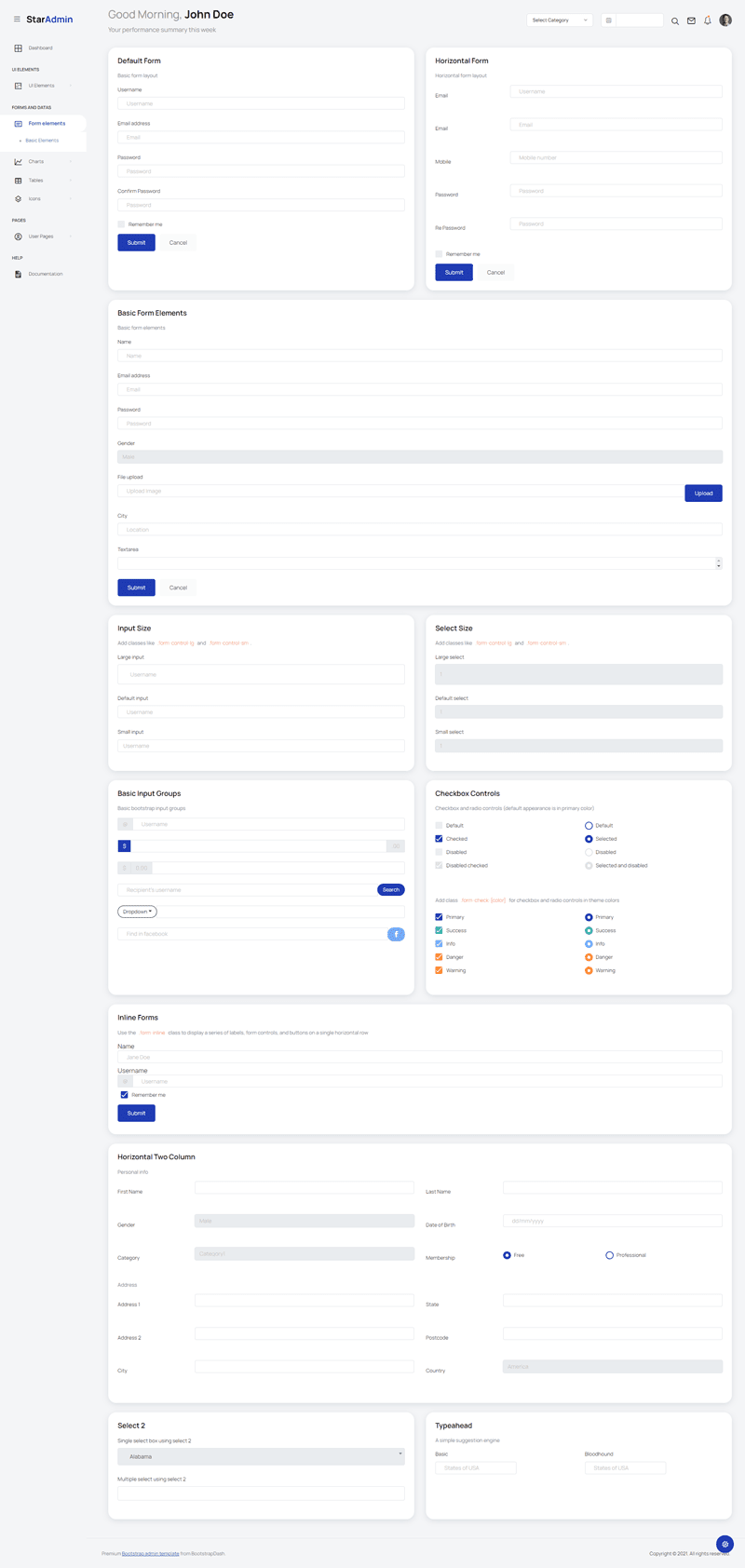Click the Dashboard grid icon in sidebar

tap(18, 47)
